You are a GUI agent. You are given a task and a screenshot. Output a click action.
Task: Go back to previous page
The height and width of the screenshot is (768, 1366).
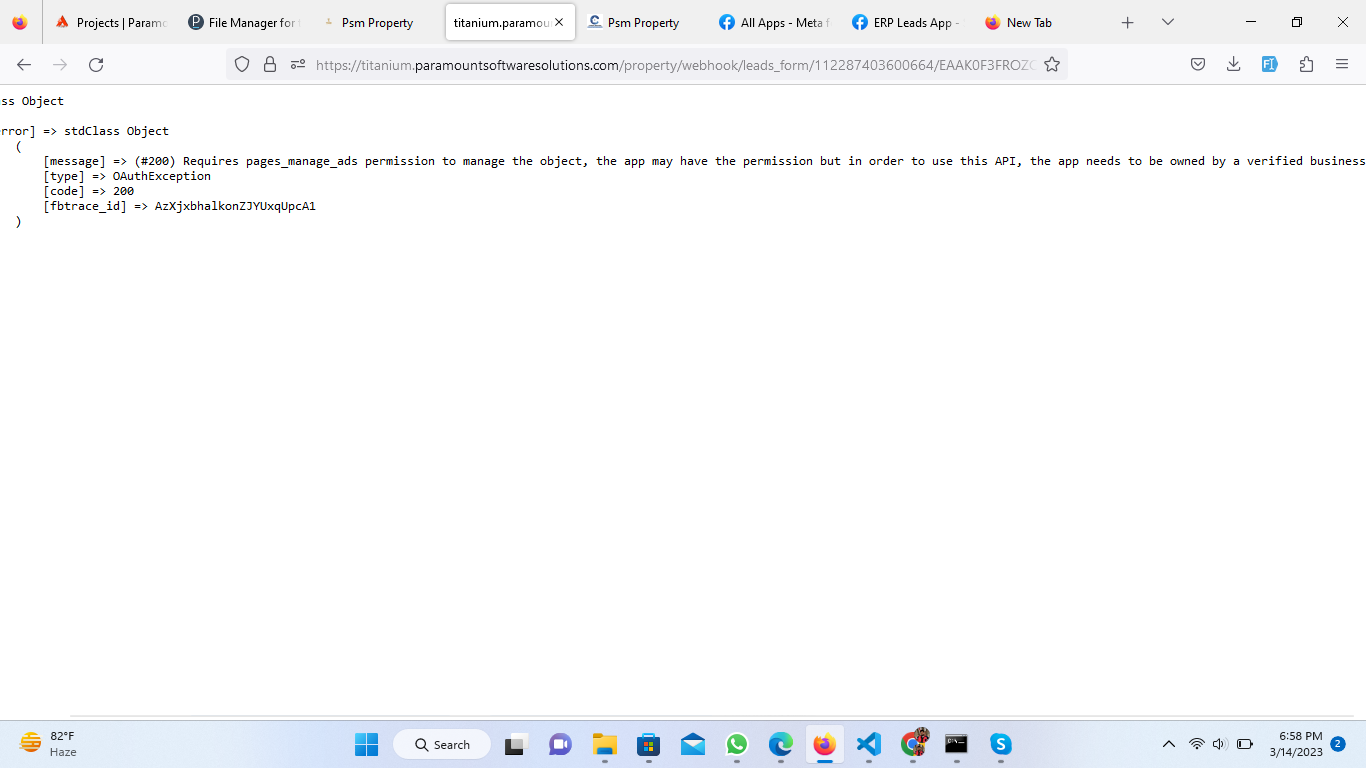24,65
